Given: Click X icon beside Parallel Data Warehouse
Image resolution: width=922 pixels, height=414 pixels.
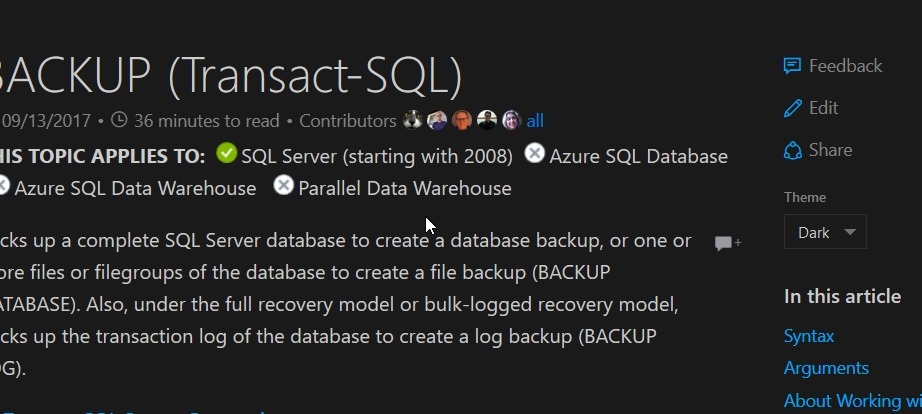Looking at the screenshot, I should pyautogui.click(x=284, y=186).
